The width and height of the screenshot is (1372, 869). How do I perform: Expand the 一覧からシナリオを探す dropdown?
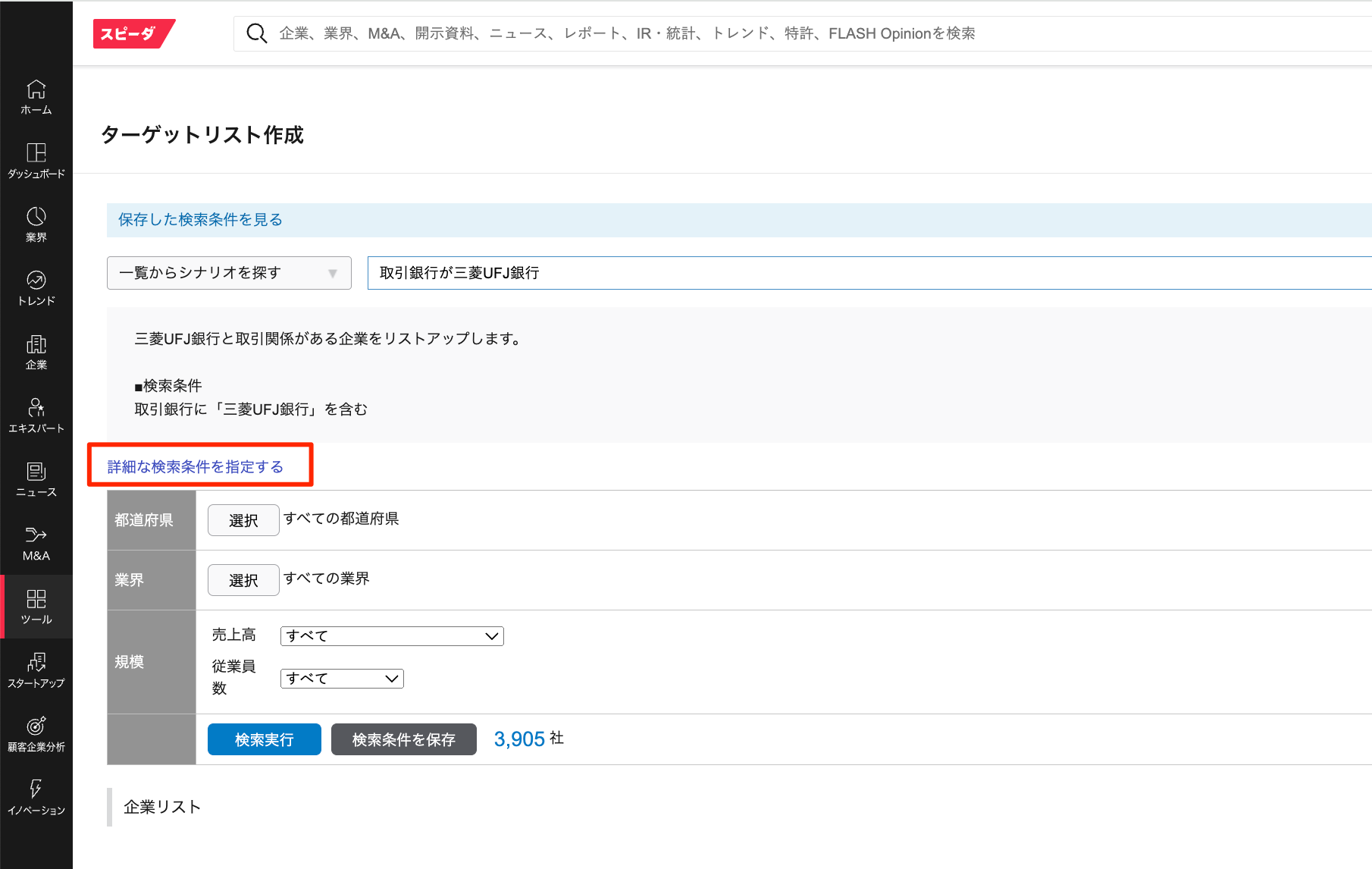point(229,273)
